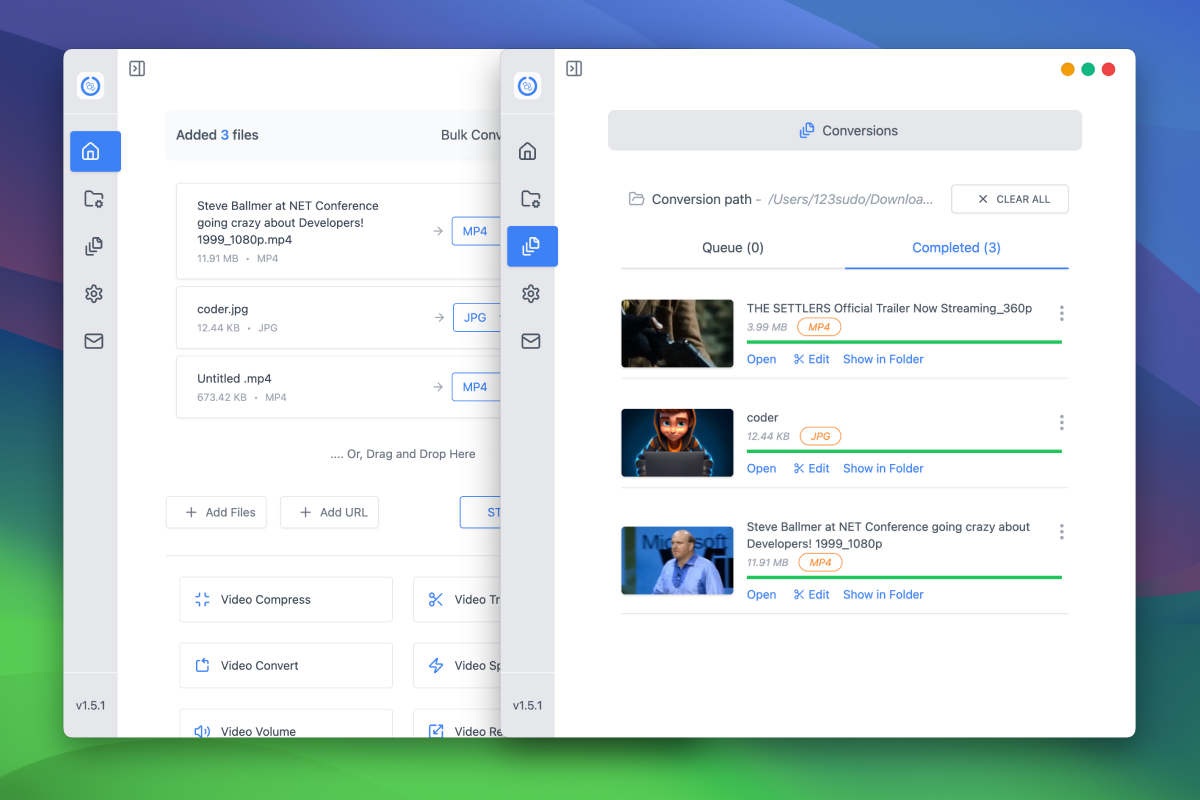The height and width of the screenshot is (800, 1200).
Task: Open the MP4 dropdown for Untitled .mp4
Action: (476, 387)
